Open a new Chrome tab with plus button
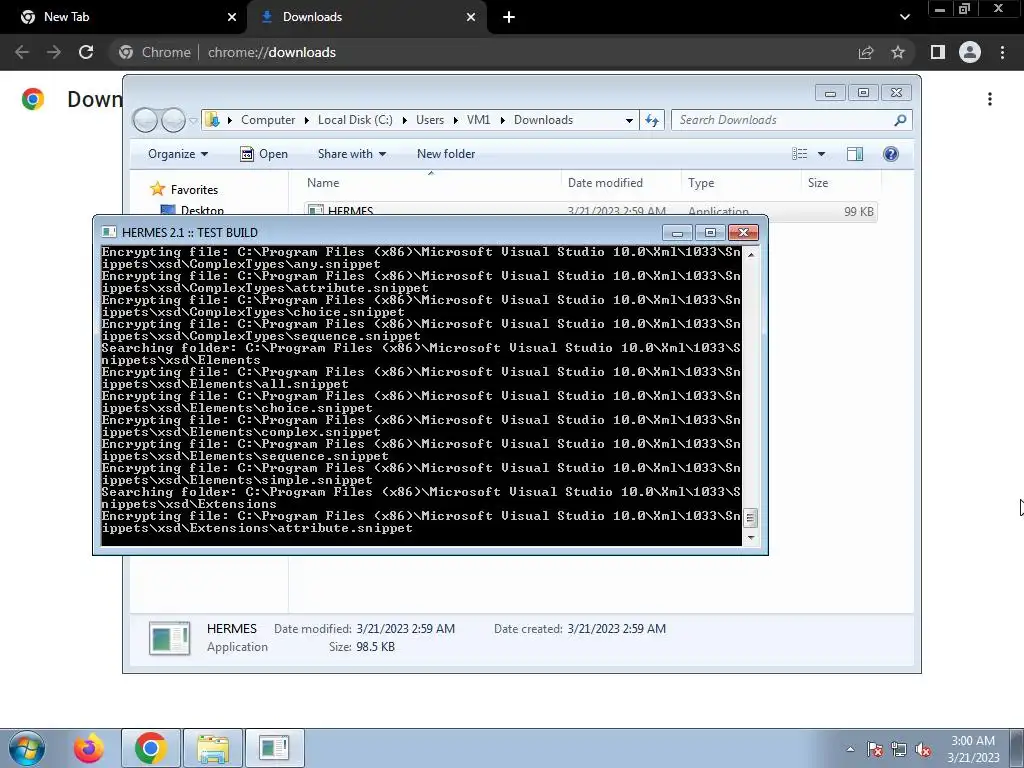This screenshot has width=1024, height=768. [x=509, y=17]
